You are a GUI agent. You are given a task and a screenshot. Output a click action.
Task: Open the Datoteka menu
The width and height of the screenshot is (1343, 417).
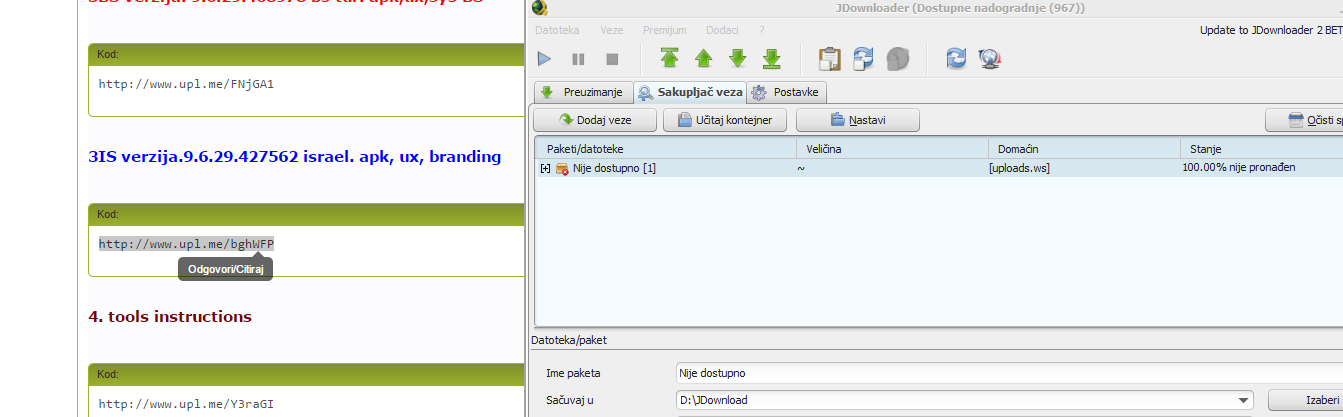557,30
